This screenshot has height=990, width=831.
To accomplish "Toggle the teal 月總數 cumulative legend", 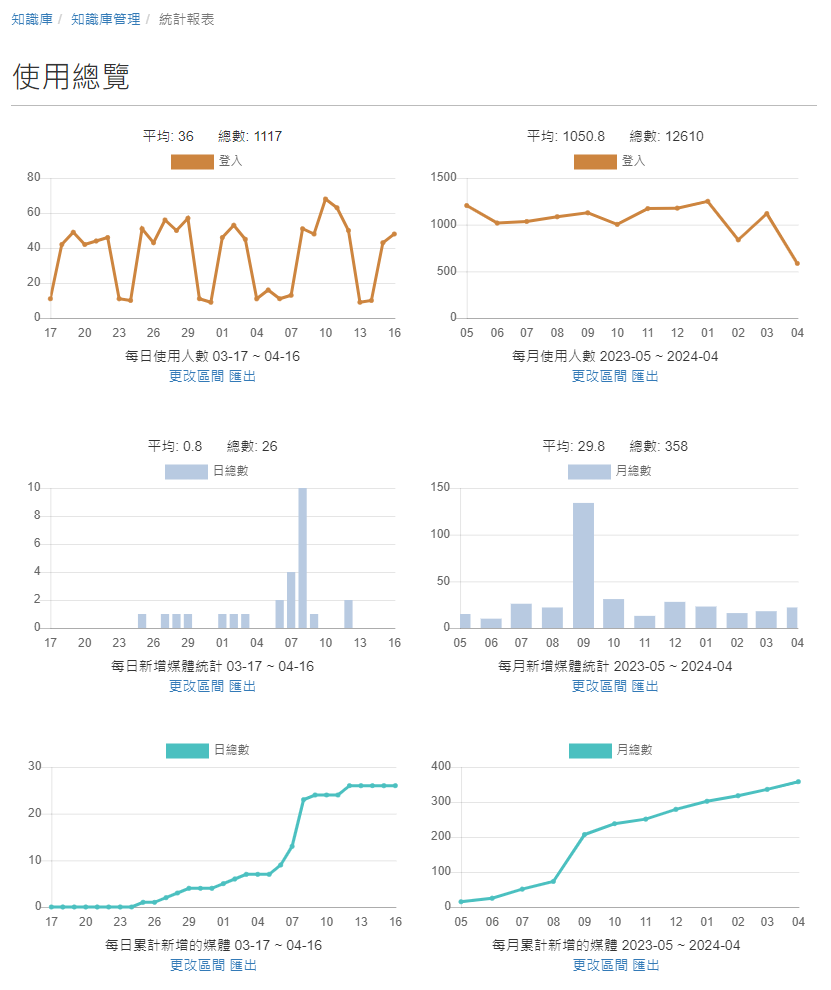I will (611, 751).
